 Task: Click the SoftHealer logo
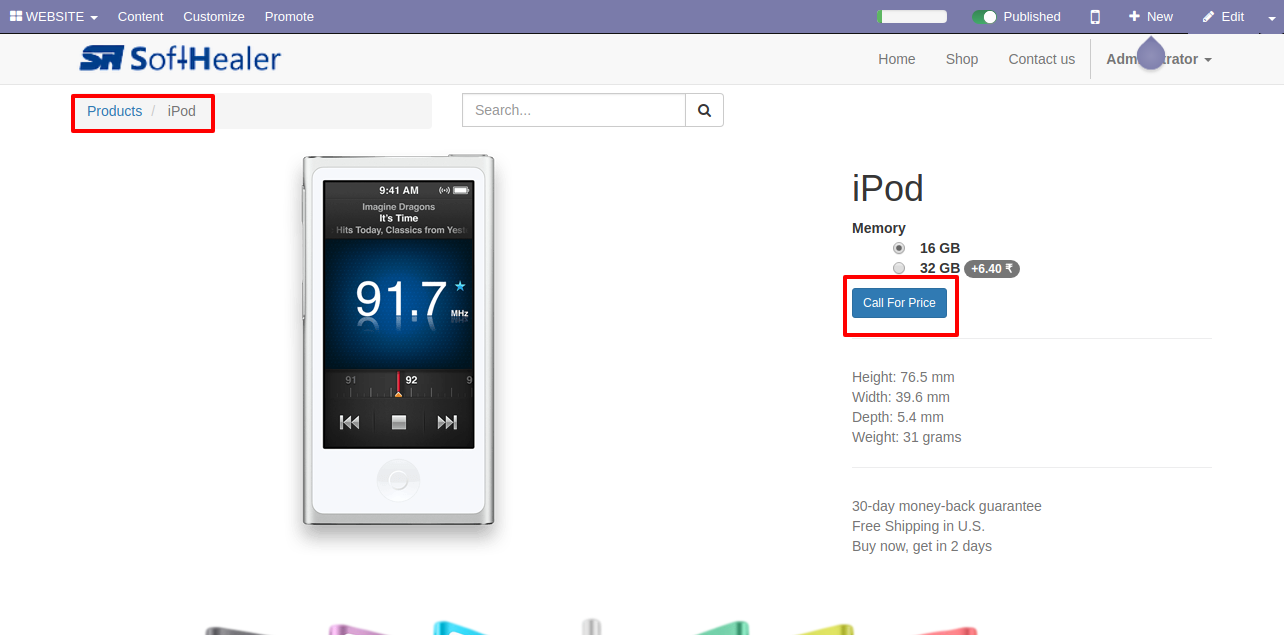point(180,59)
